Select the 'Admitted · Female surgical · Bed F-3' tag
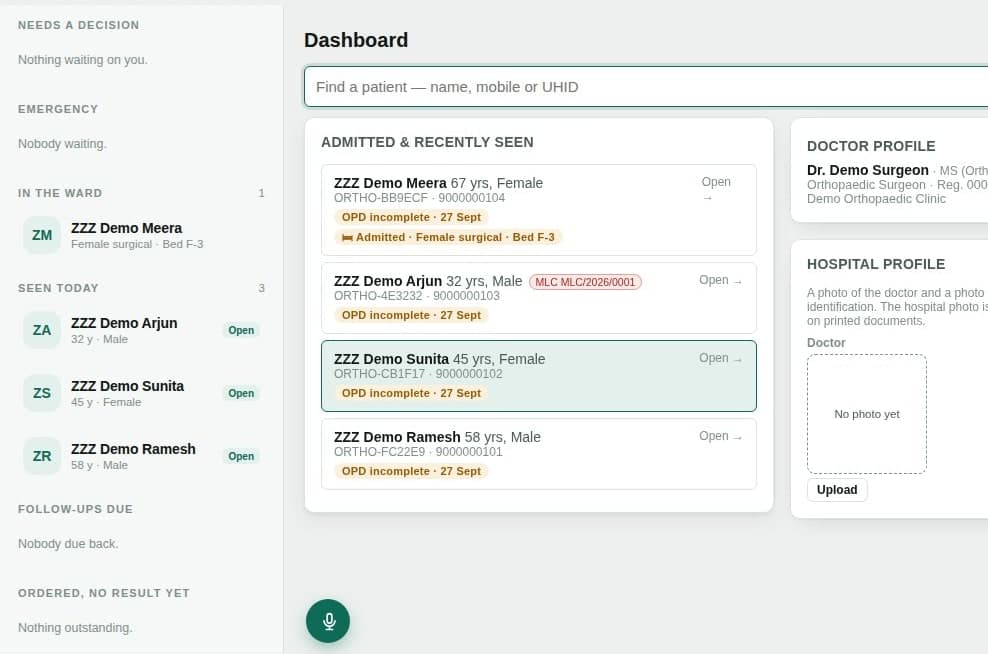The image size is (988, 654). click(448, 238)
